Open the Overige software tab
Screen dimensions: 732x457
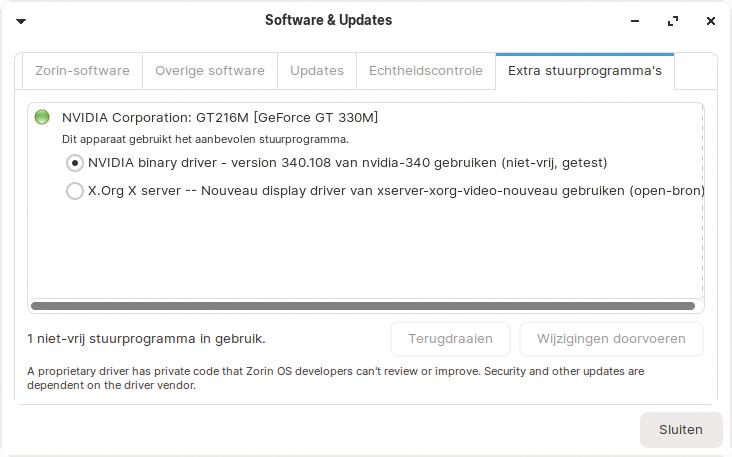point(210,71)
